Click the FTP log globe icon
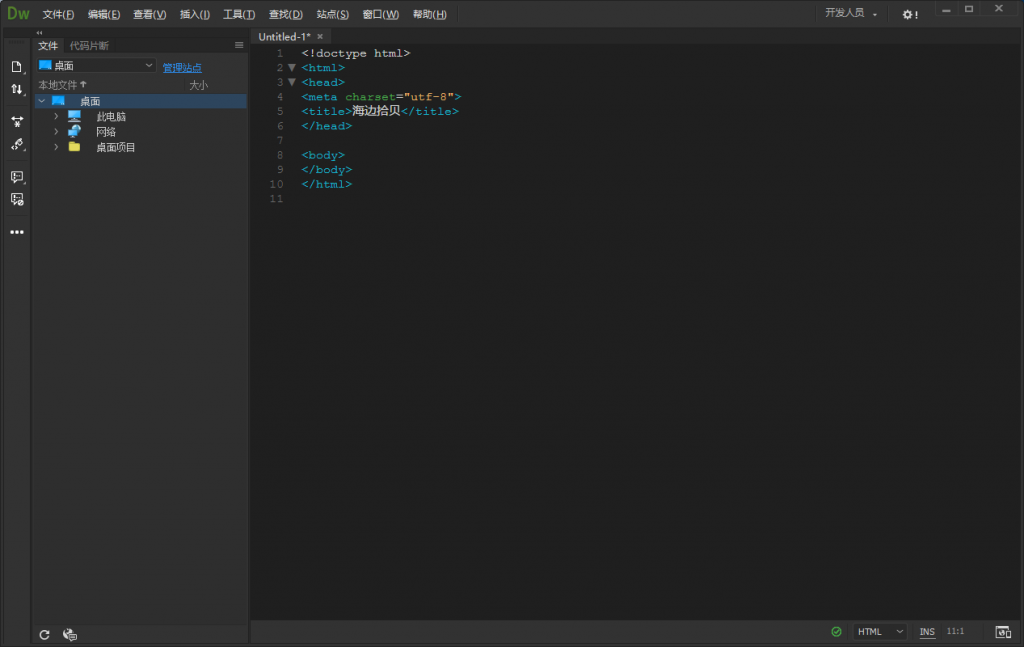This screenshot has width=1024, height=647. point(70,635)
